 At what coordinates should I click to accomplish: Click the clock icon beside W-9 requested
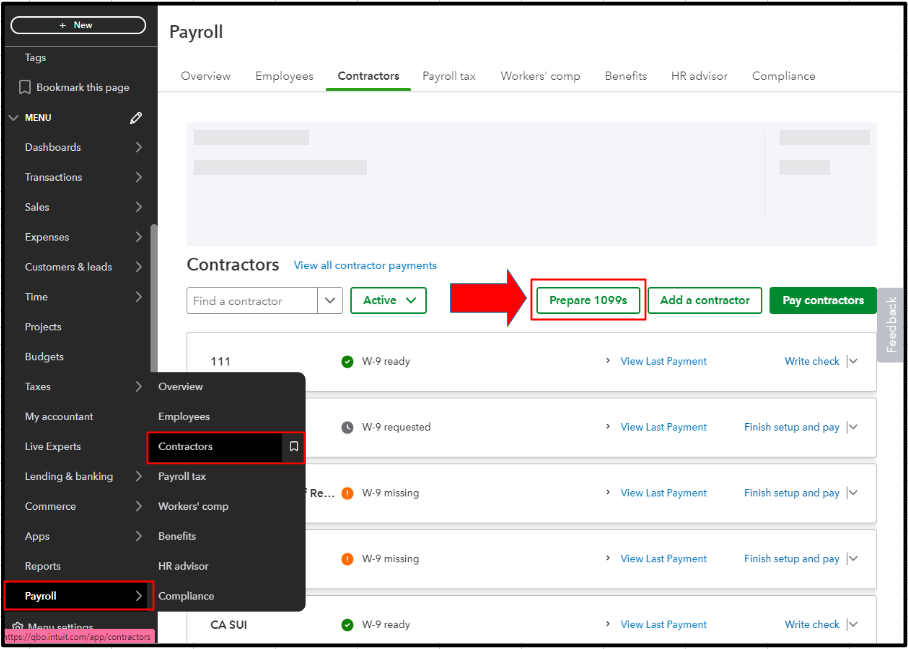coord(347,428)
